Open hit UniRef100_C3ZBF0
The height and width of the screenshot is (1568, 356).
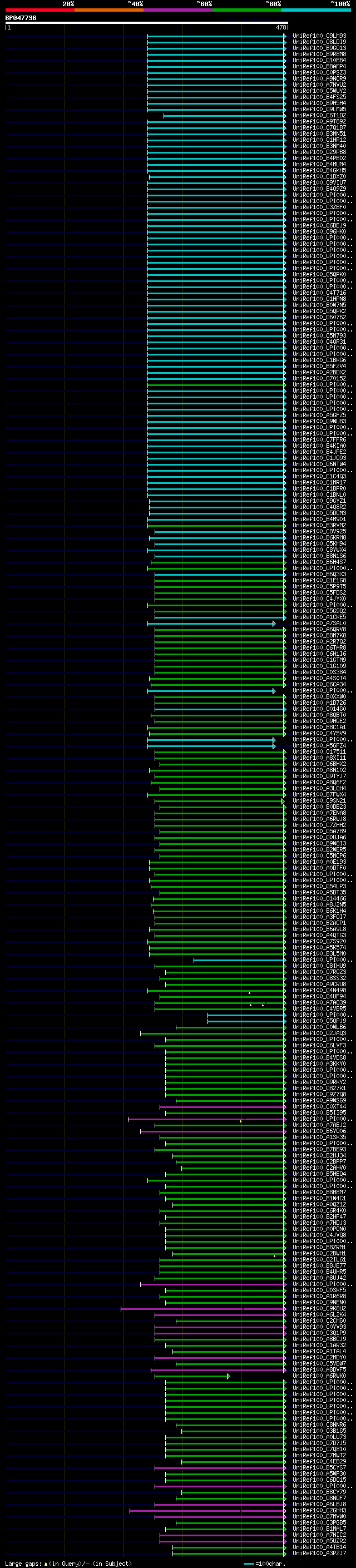[x=319, y=207]
